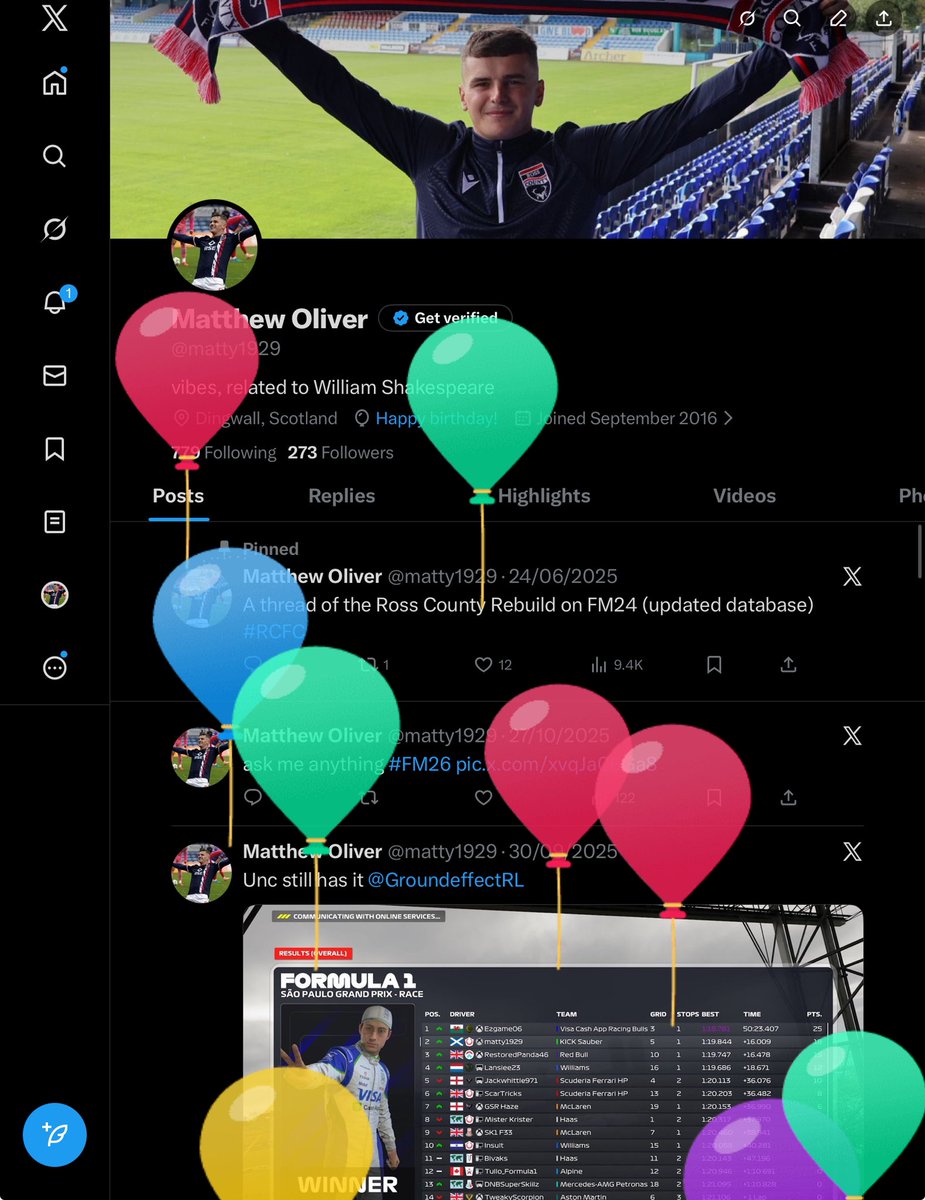This screenshot has width=925, height=1200.
Task: Edit profile via pencil icon
Action: pyautogui.click(x=838, y=18)
